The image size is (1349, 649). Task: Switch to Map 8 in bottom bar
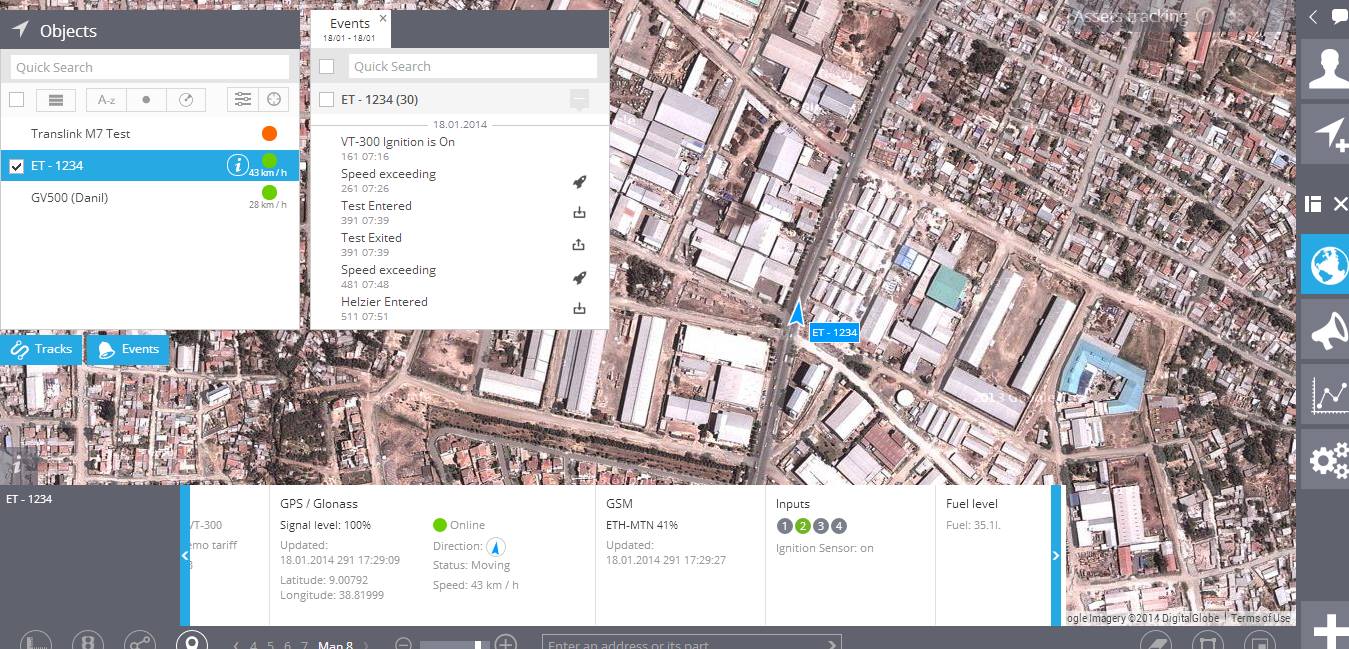[335, 645]
